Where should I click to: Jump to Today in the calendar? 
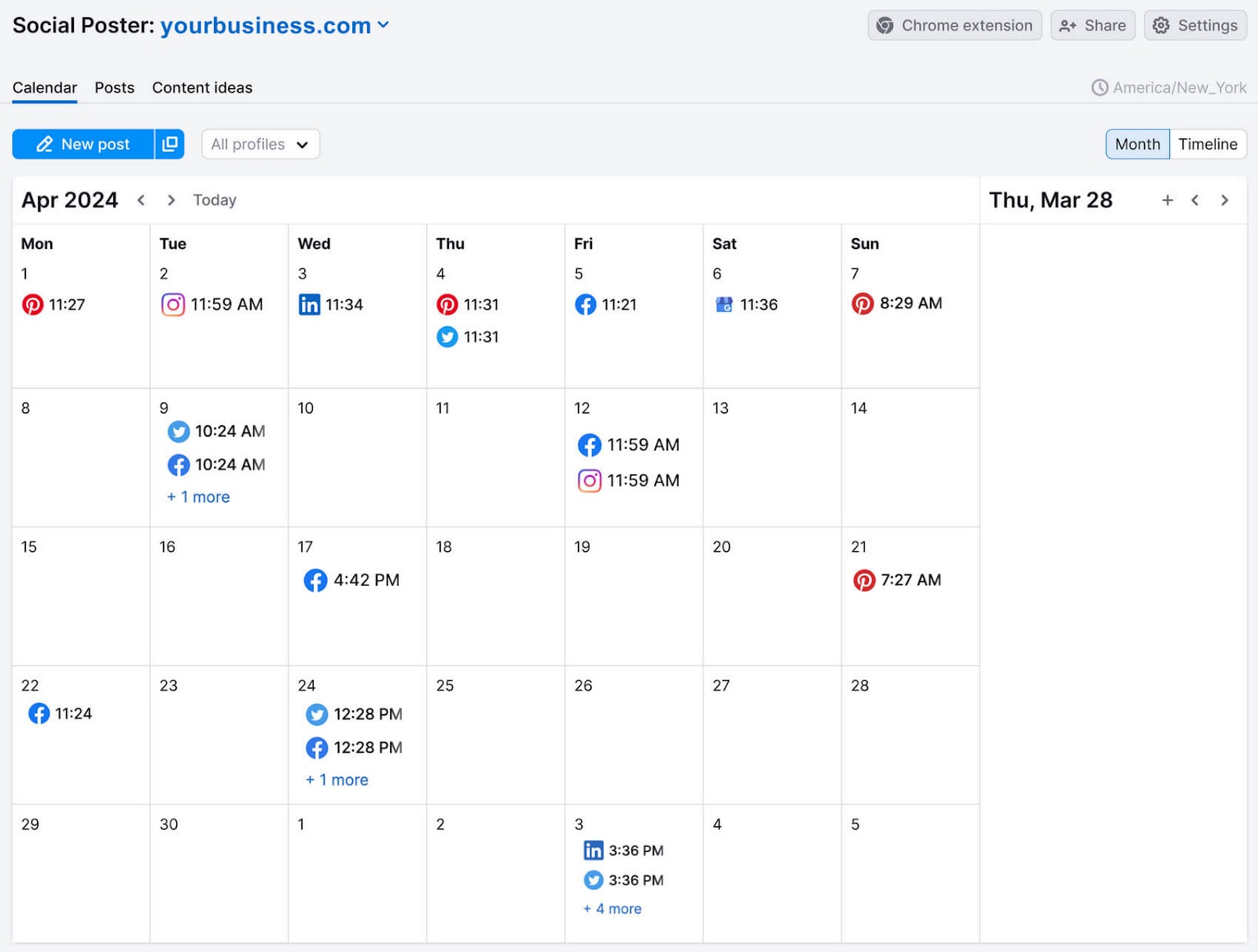(x=214, y=200)
